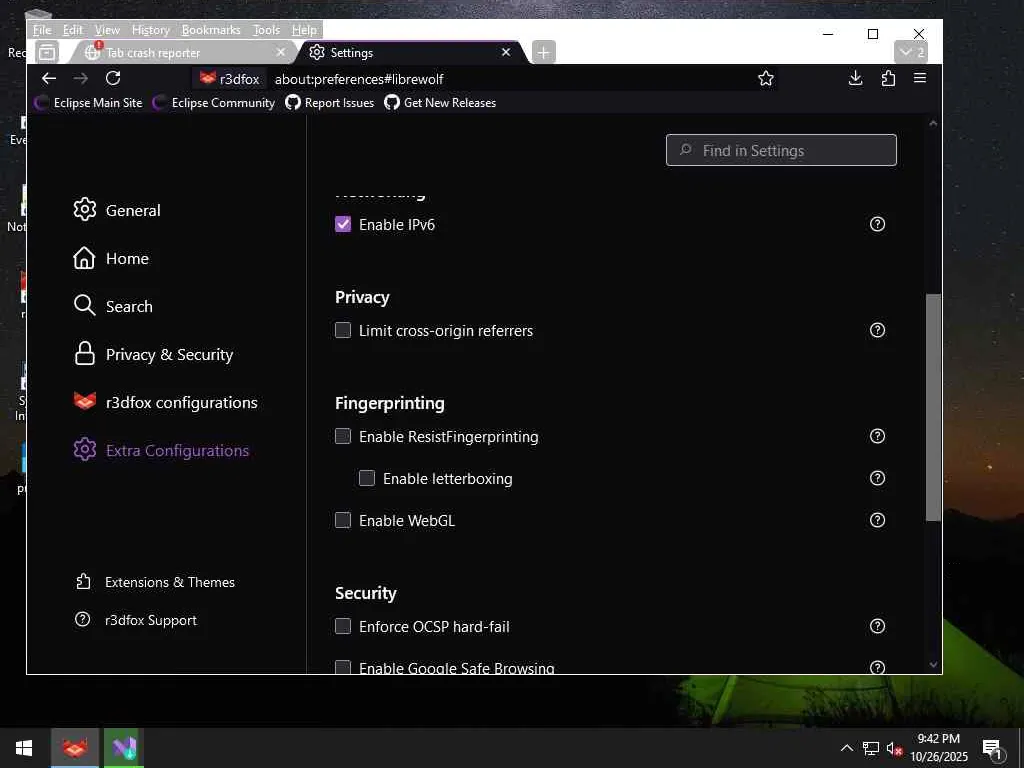Open the taskbar clock and date
Image resolution: width=1024 pixels, height=768 pixels.
click(939, 748)
